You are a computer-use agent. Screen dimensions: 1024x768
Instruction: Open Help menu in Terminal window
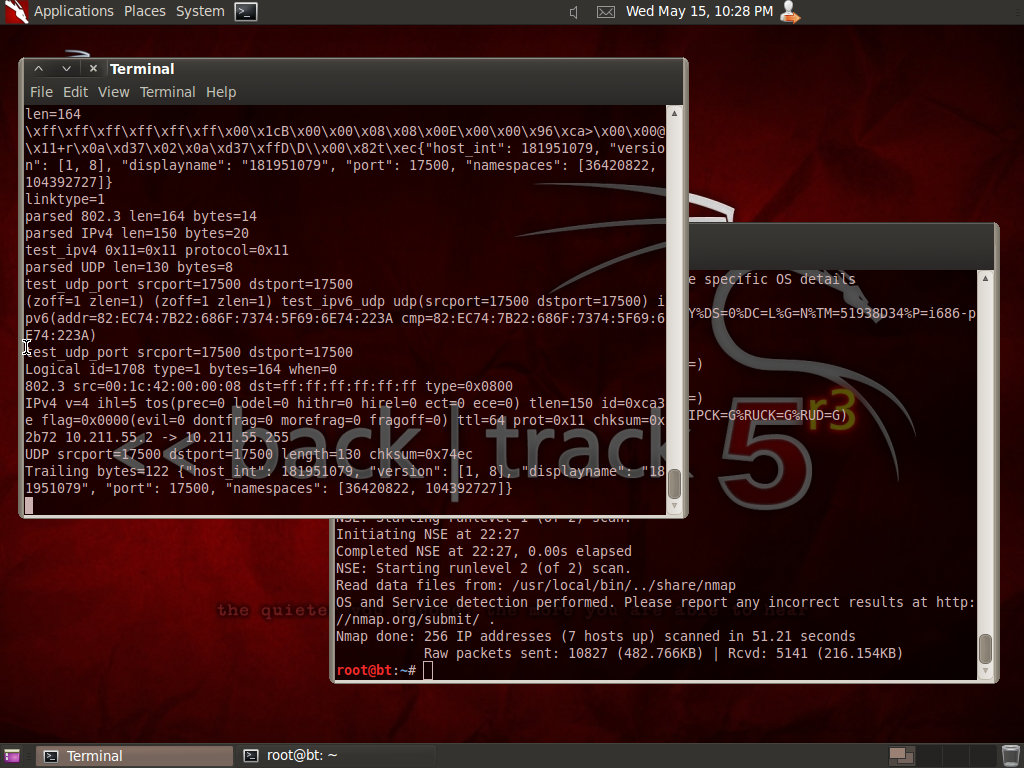pyautogui.click(x=221, y=92)
